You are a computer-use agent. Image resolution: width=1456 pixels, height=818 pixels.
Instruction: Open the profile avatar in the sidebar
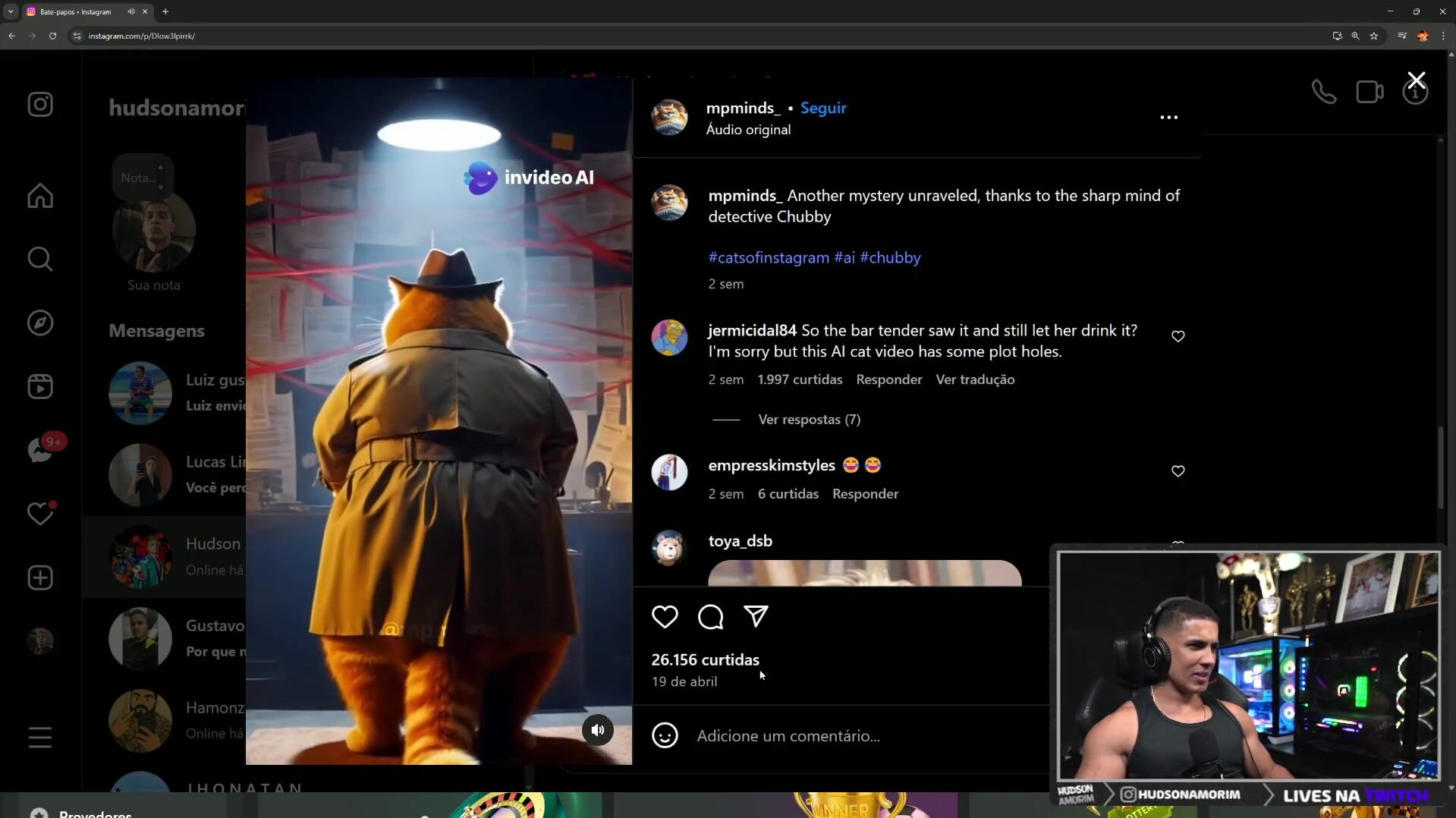click(40, 642)
